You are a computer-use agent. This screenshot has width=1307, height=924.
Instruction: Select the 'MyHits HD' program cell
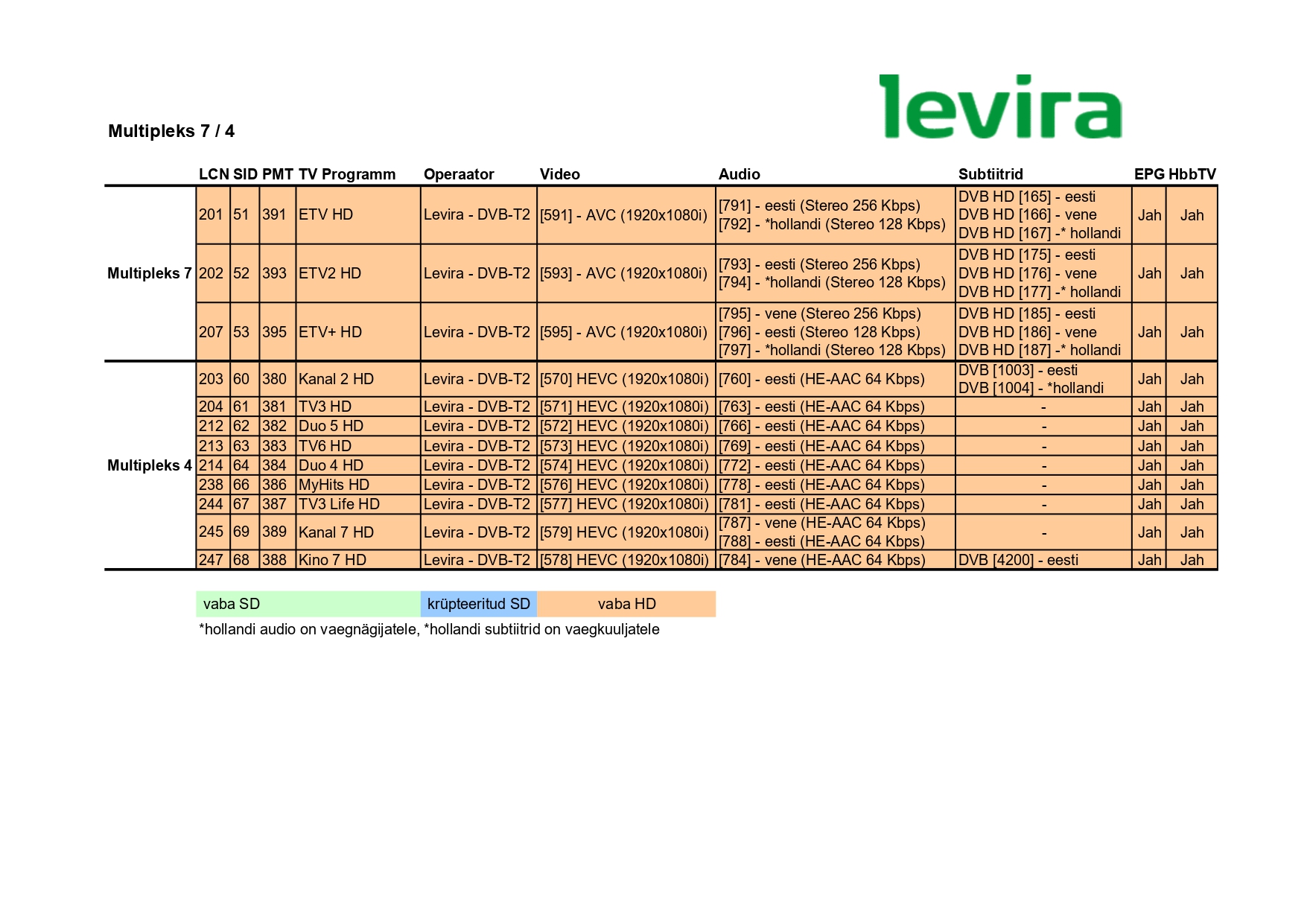(358, 485)
